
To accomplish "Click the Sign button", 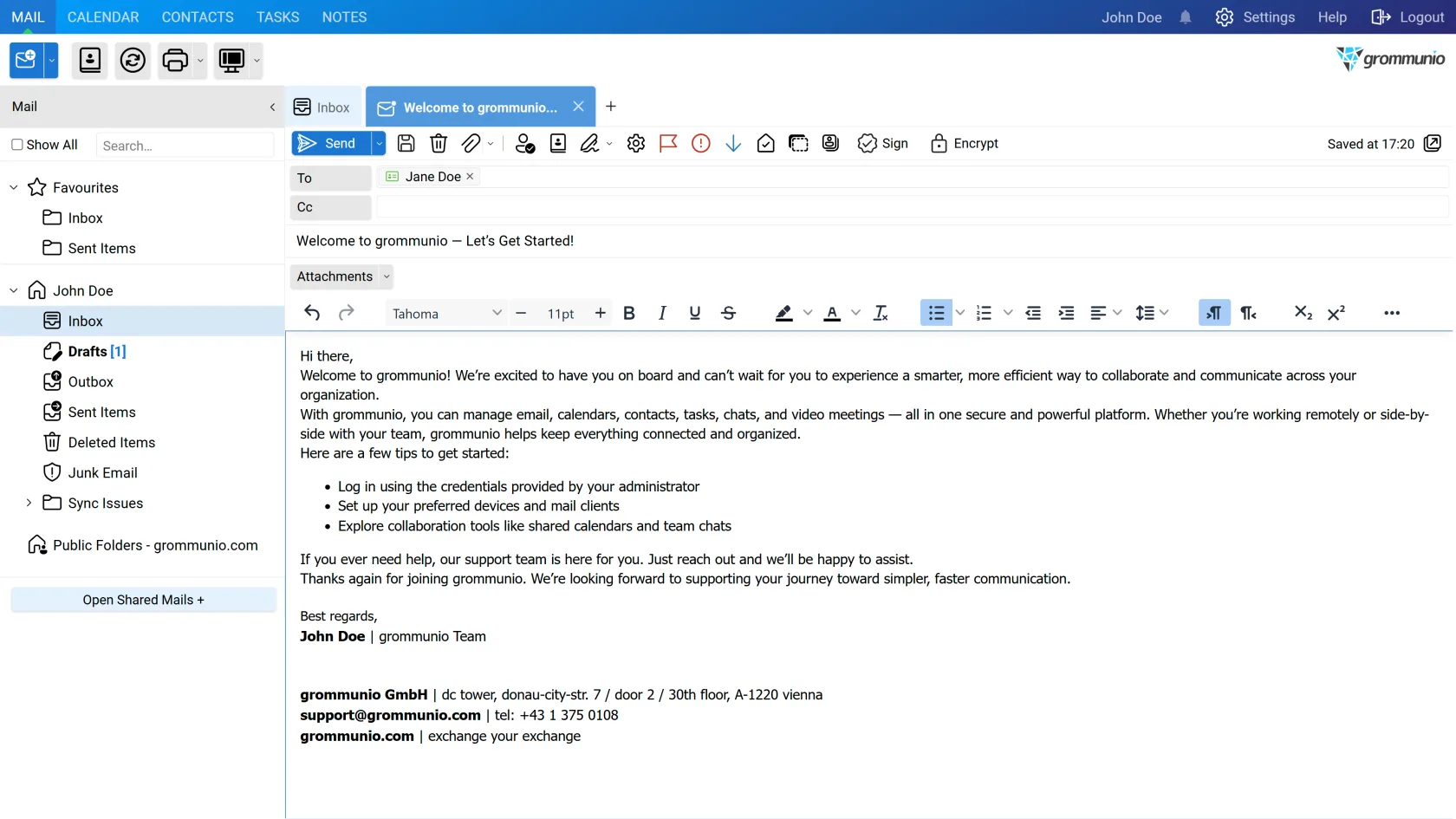I will pos(883,144).
